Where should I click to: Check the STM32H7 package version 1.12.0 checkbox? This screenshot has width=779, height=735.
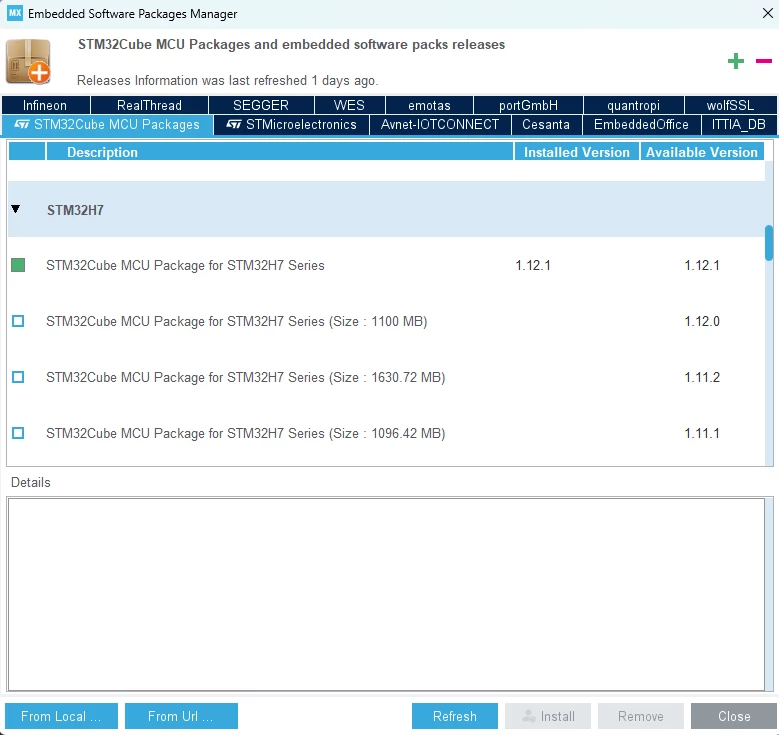coord(18,321)
